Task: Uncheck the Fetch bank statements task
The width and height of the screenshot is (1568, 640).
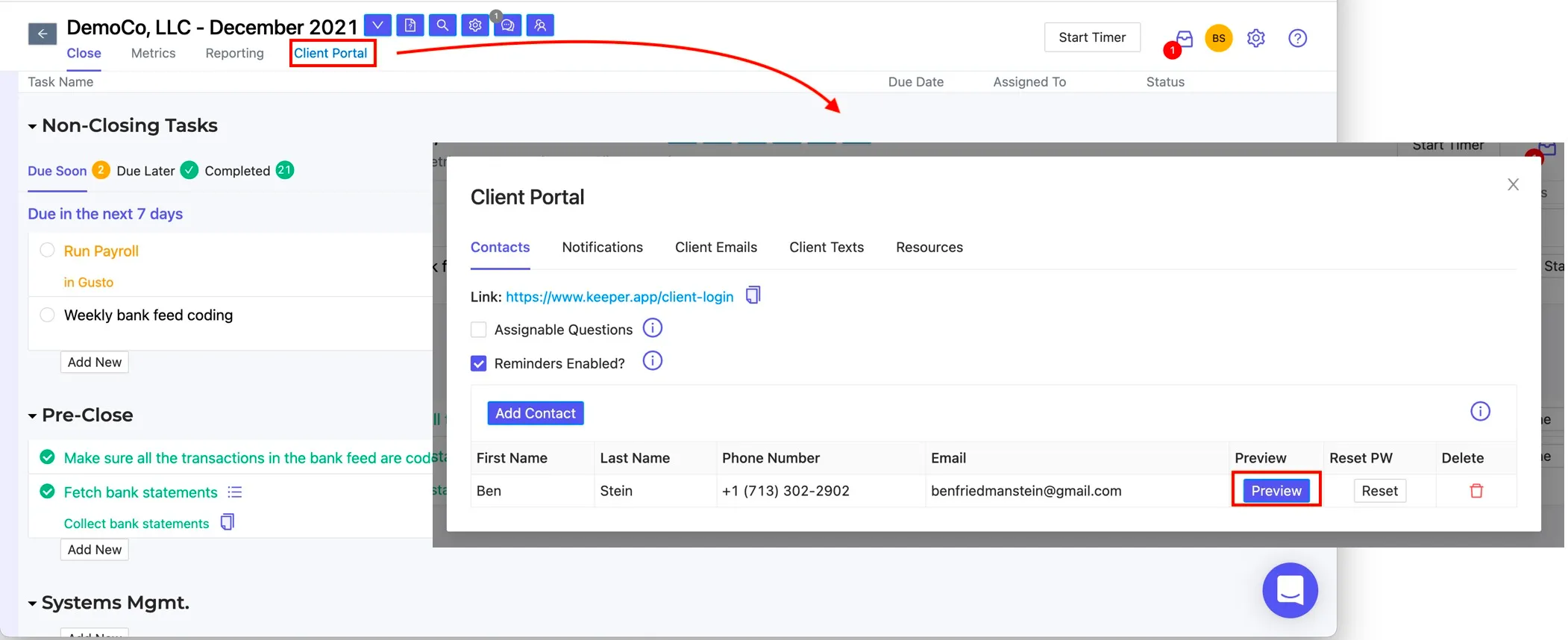Action: 47,492
